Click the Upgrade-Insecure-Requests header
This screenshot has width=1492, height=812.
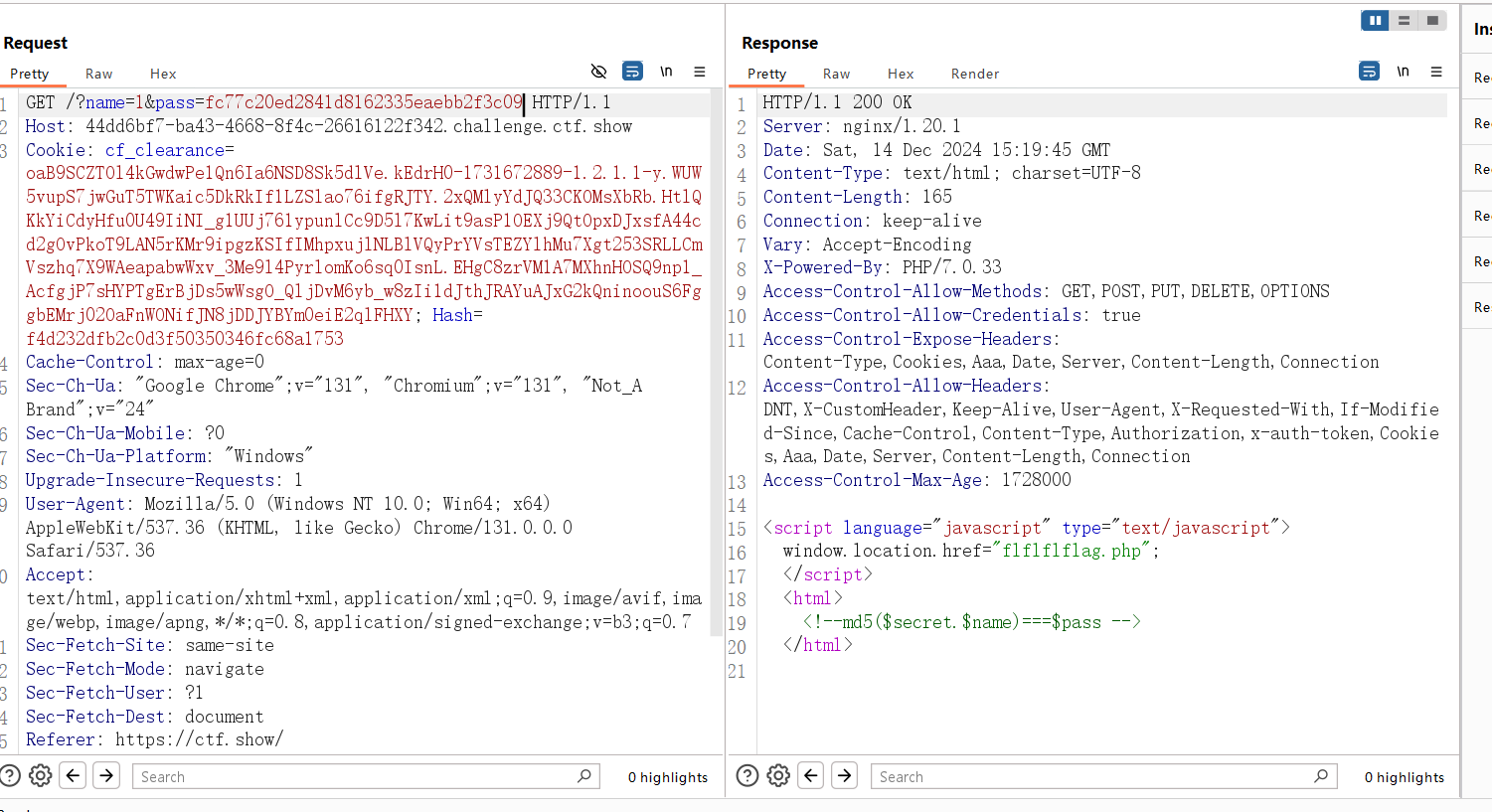pyautogui.click(x=164, y=480)
